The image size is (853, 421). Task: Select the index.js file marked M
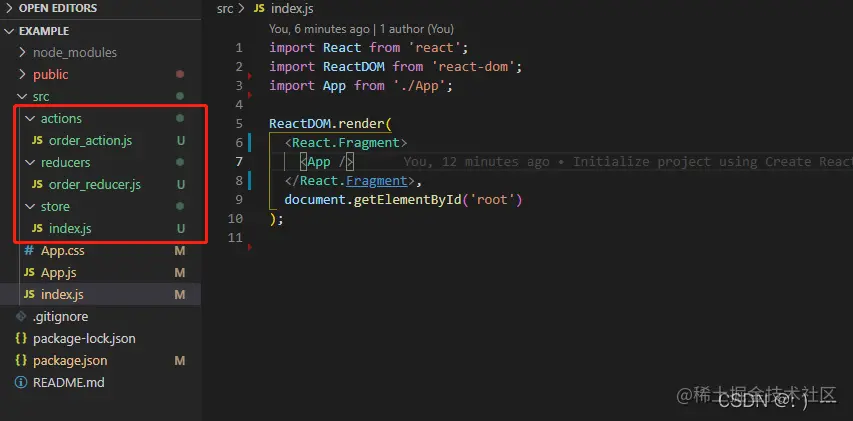62,295
